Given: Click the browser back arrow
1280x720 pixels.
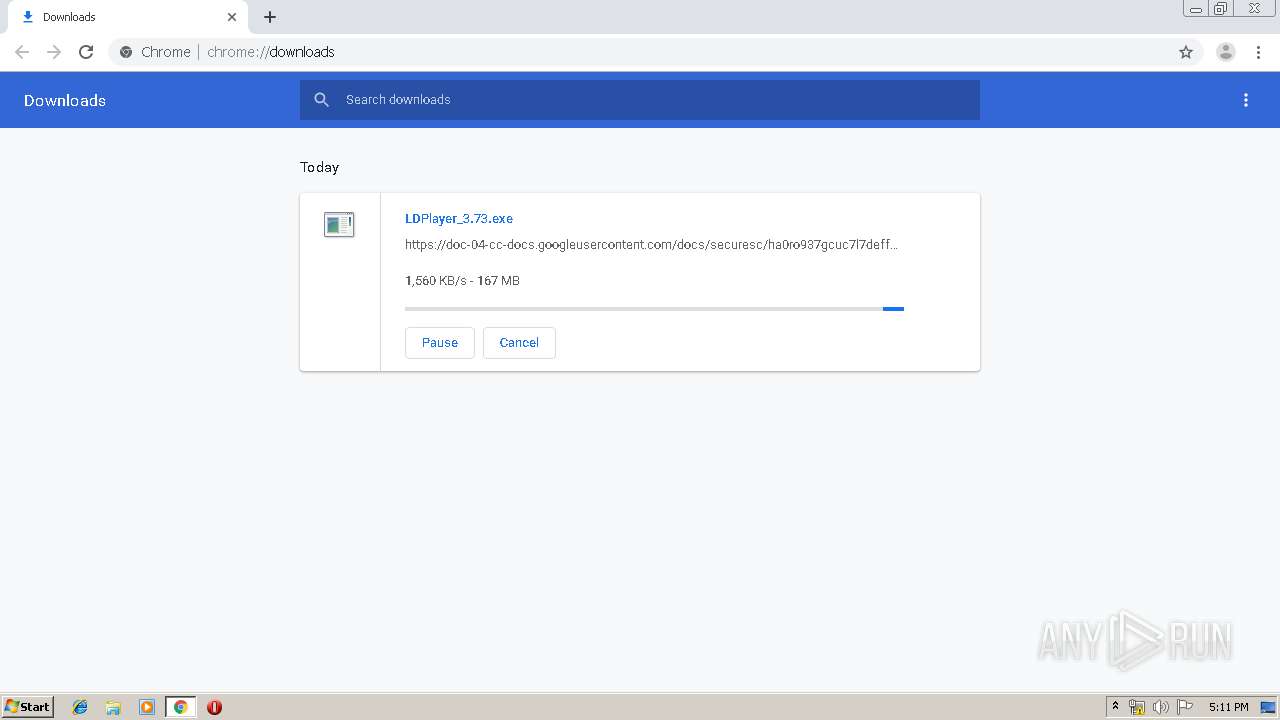Looking at the screenshot, I should click(22, 52).
